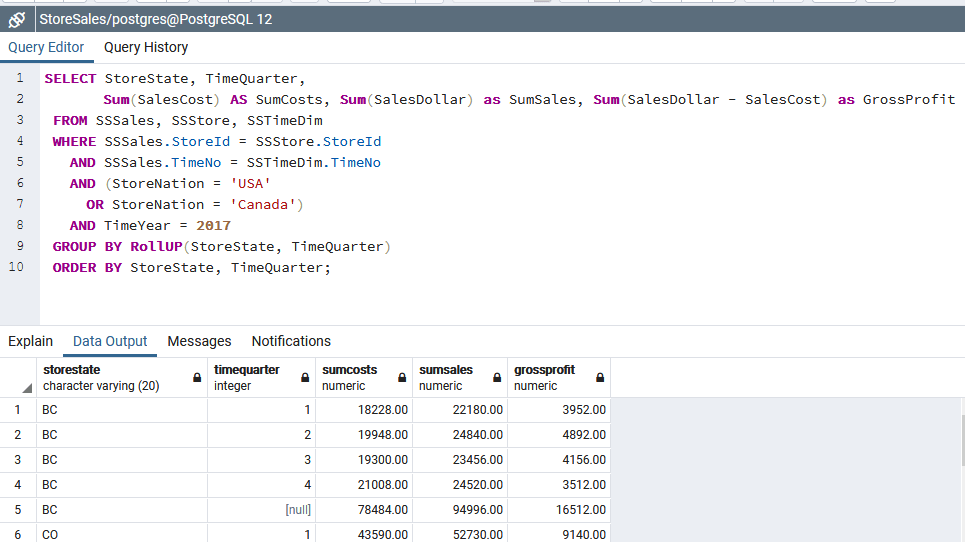Open the Explain tab
The image size is (965, 559).
coord(30,341)
